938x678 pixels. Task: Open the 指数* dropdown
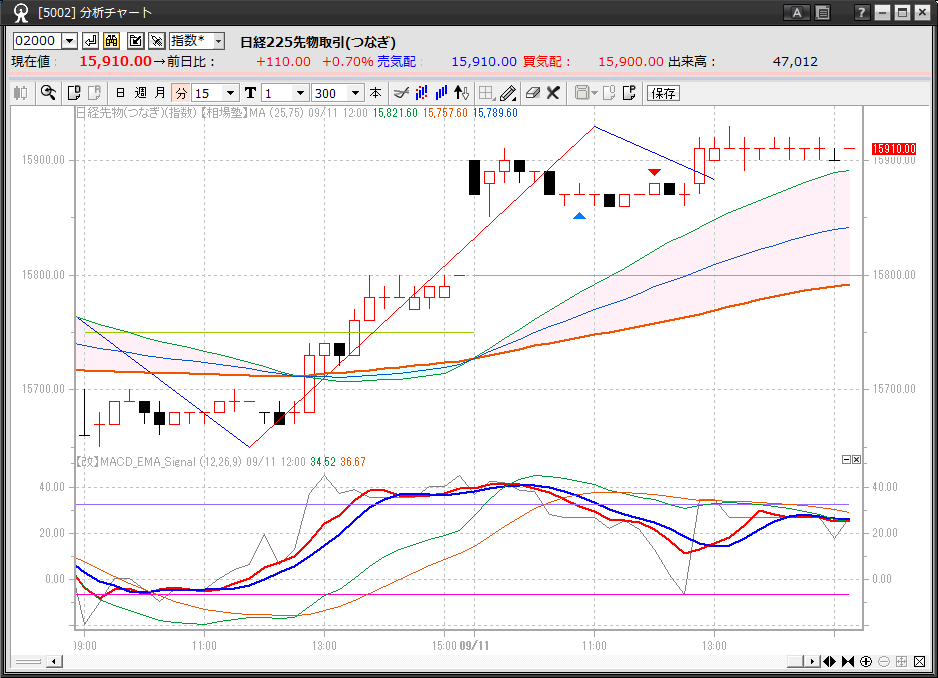pyautogui.click(x=218, y=41)
